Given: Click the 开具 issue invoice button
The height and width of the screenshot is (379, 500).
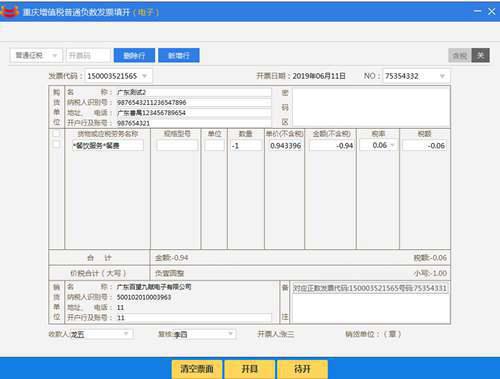Looking at the screenshot, I should (250, 369).
